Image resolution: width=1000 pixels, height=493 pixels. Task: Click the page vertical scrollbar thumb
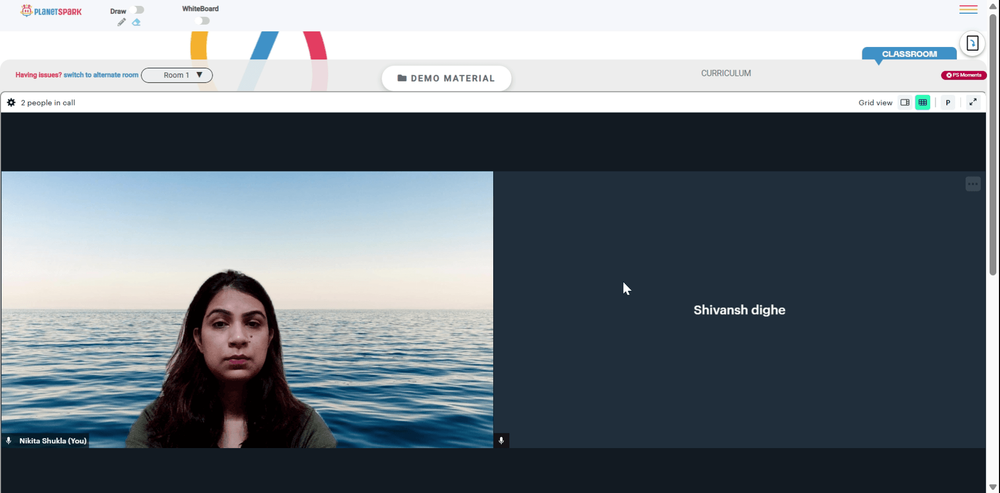pyautogui.click(x=993, y=143)
